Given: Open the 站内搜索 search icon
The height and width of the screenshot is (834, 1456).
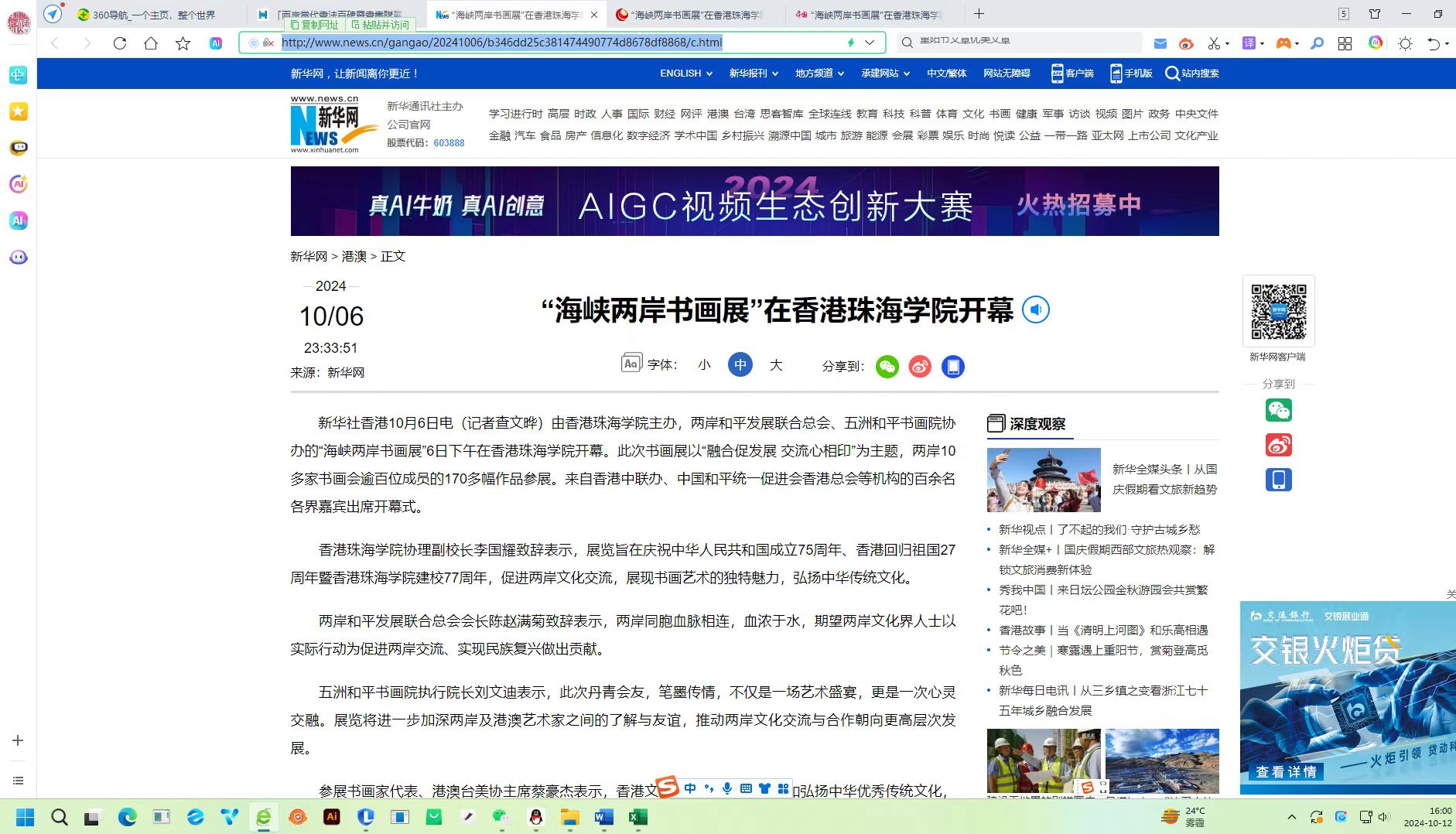Looking at the screenshot, I should [1172, 73].
